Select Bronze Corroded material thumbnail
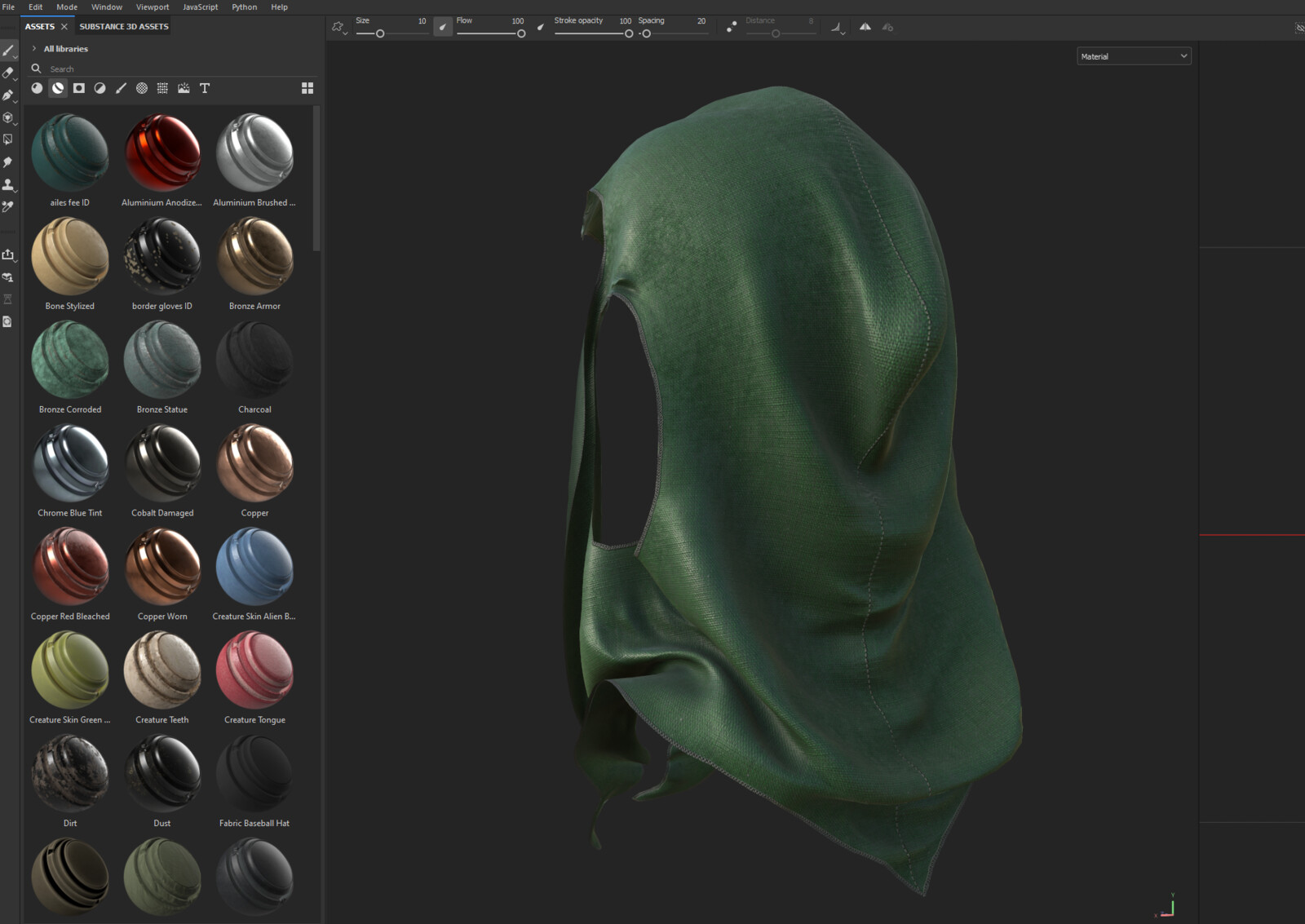 [x=70, y=360]
